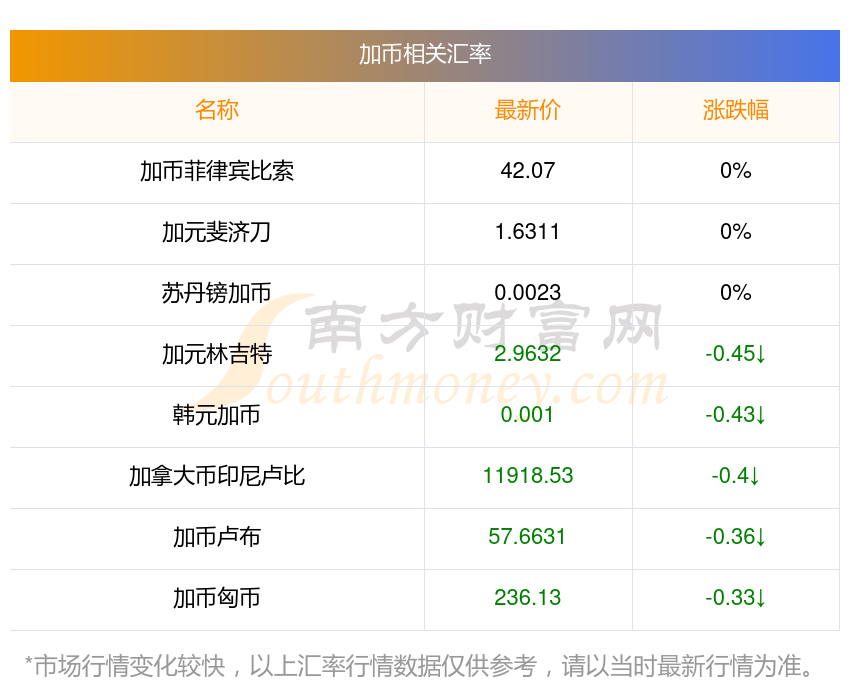This screenshot has height=697, width=850.
Task: Click the footnote starting with *市场行情变化较快
Action: [x=419, y=666]
